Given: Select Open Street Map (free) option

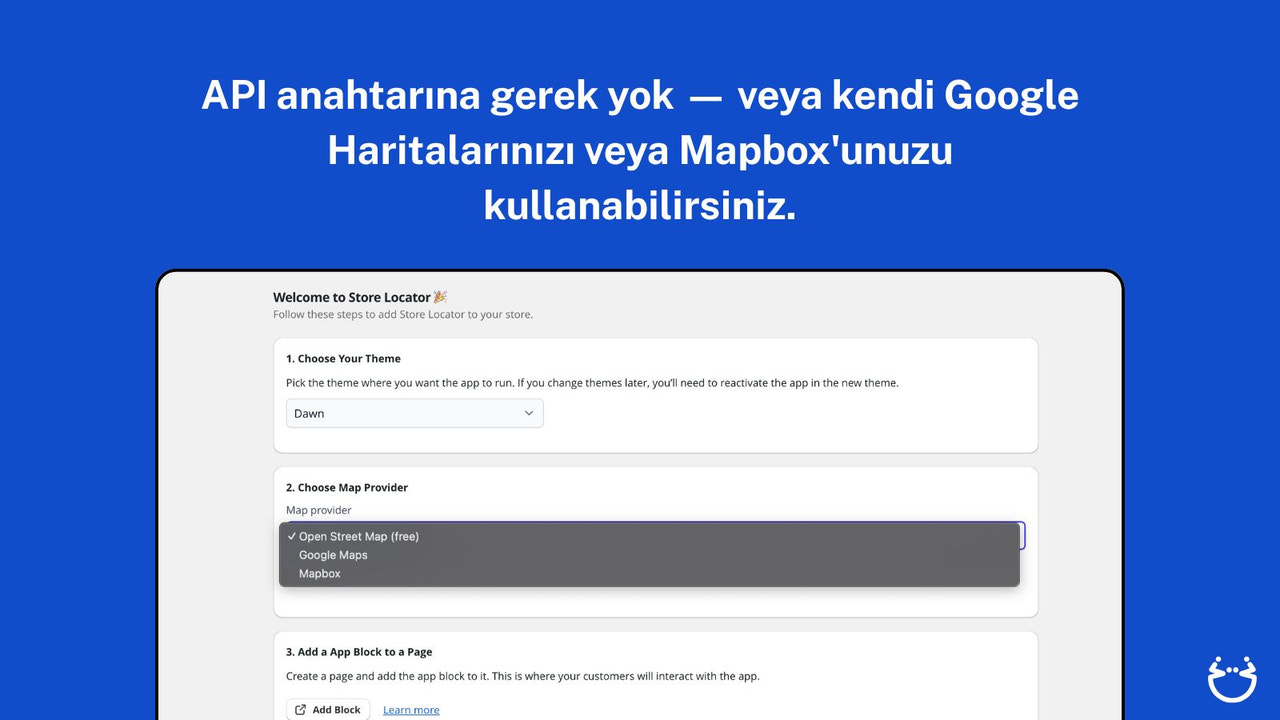Looking at the screenshot, I should pyautogui.click(x=649, y=536).
